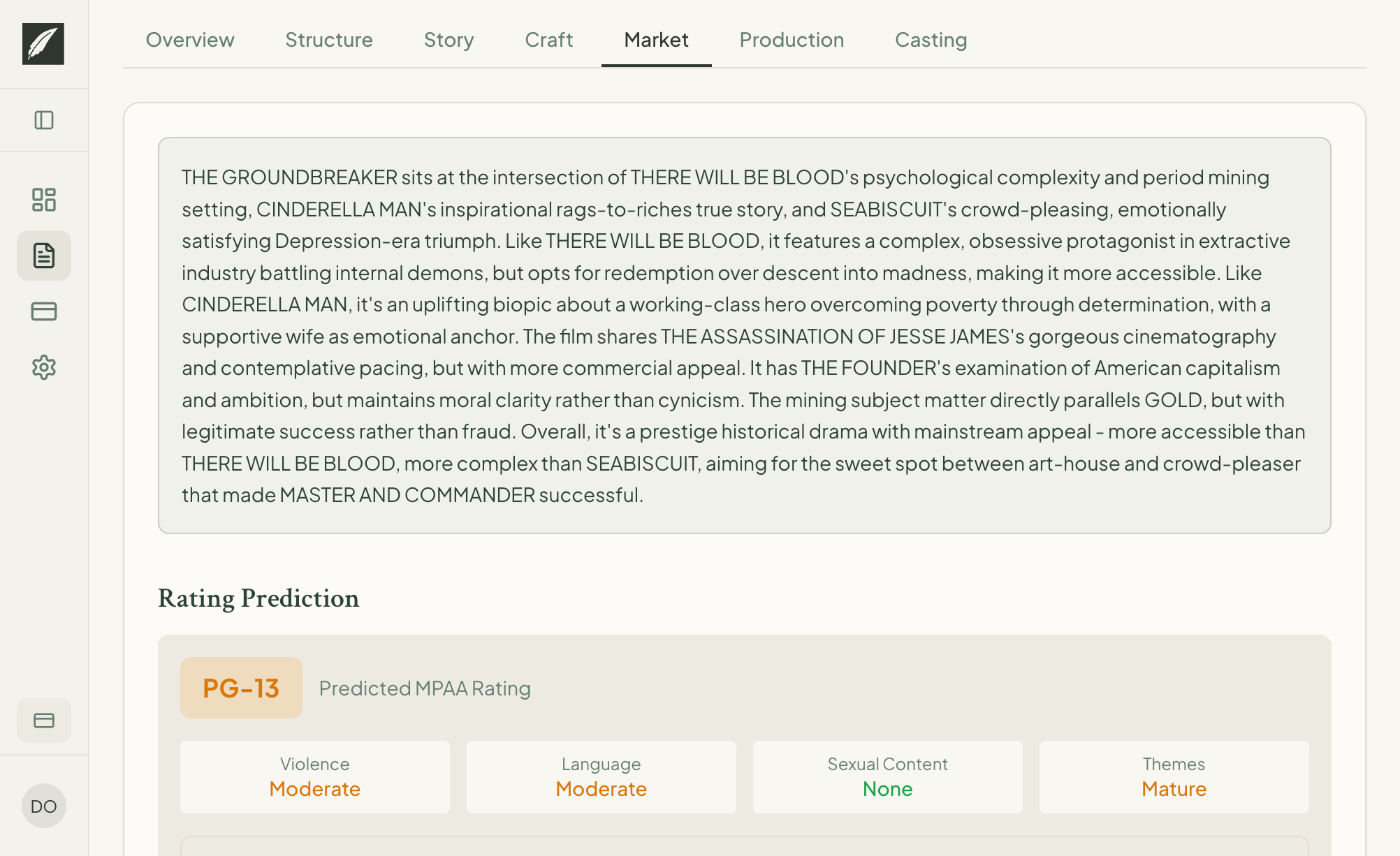
Task: Switch to the Overview tab
Action: click(x=190, y=40)
